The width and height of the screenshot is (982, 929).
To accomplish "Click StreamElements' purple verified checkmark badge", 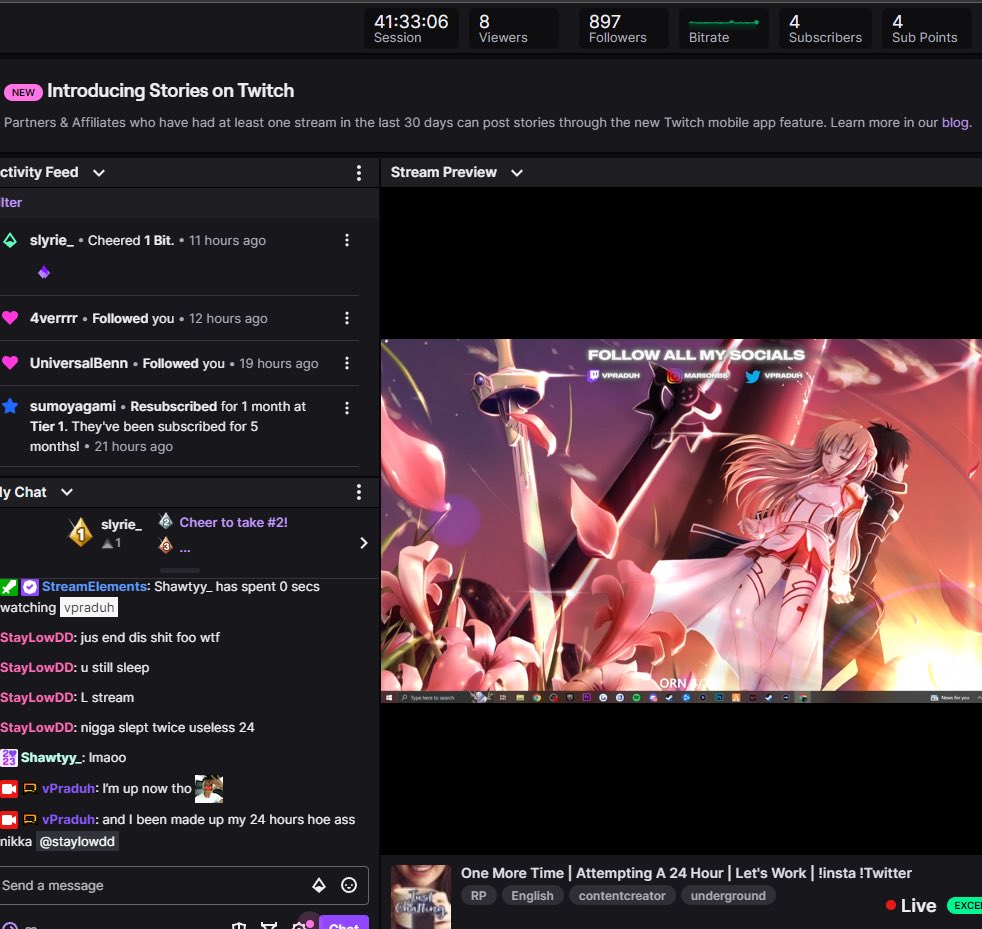I will (x=29, y=587).
